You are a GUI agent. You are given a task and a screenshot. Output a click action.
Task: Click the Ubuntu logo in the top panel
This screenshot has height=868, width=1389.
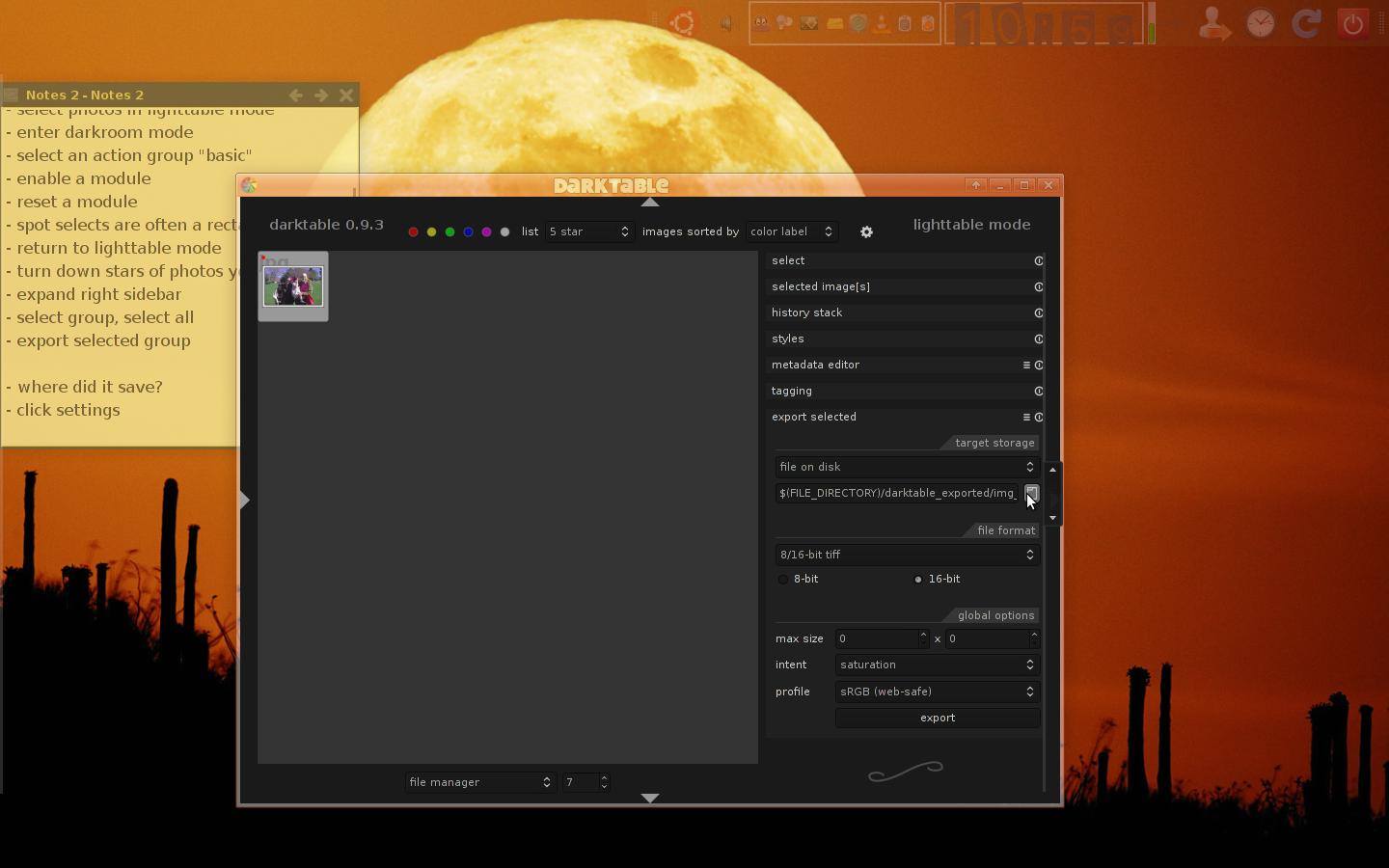coord(683,23)
